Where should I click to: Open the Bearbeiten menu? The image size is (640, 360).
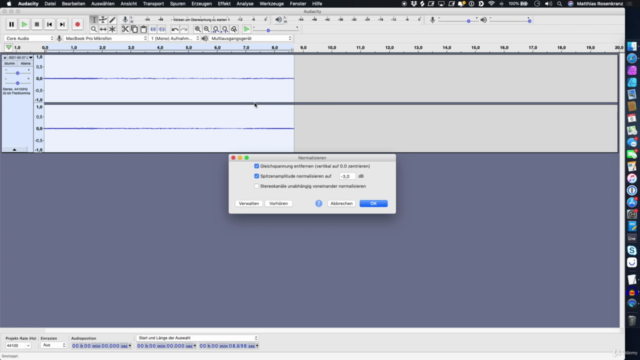coord(73,4)
